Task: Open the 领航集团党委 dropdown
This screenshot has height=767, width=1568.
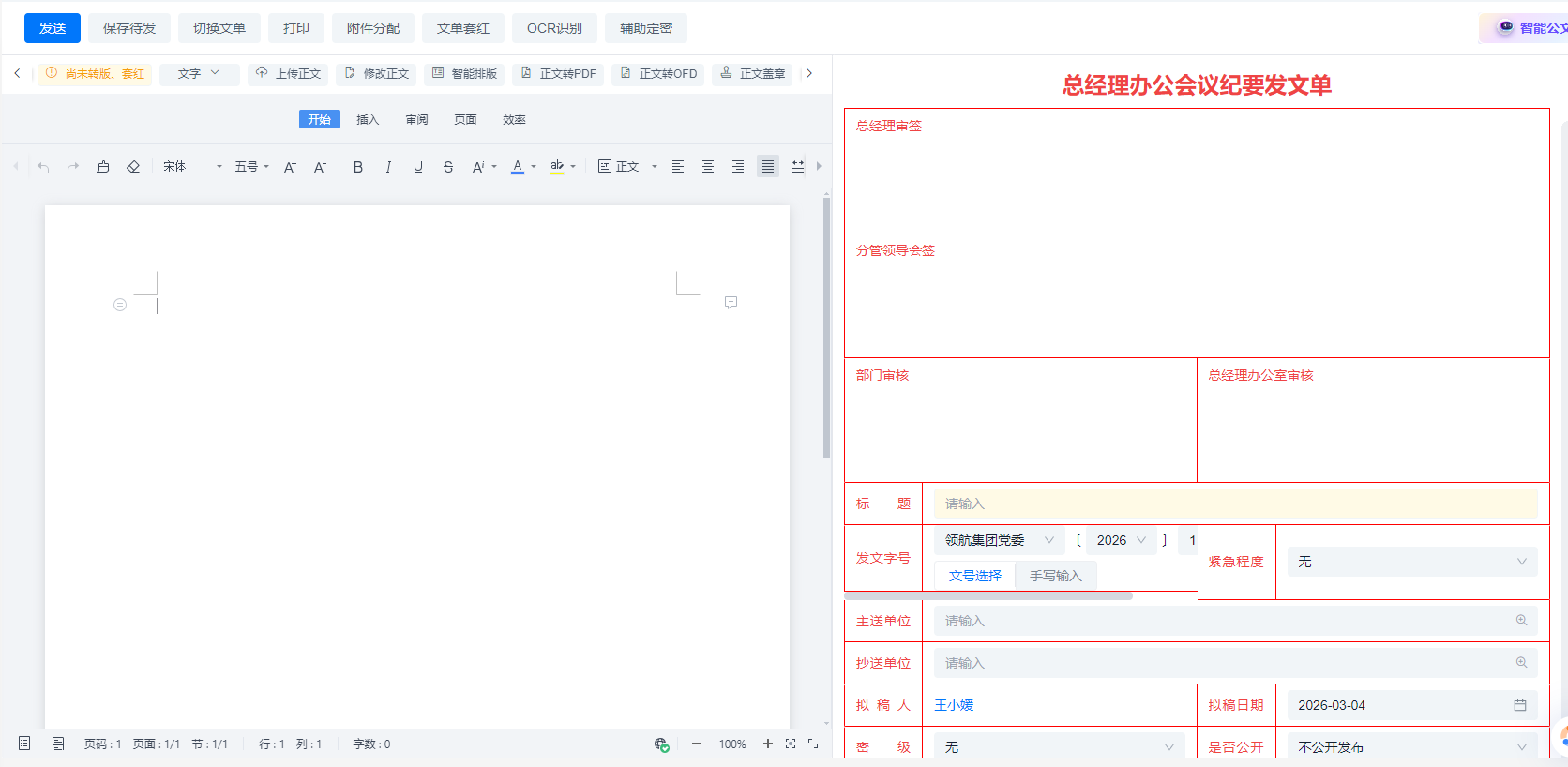Action: click(x=1000, y=540)
